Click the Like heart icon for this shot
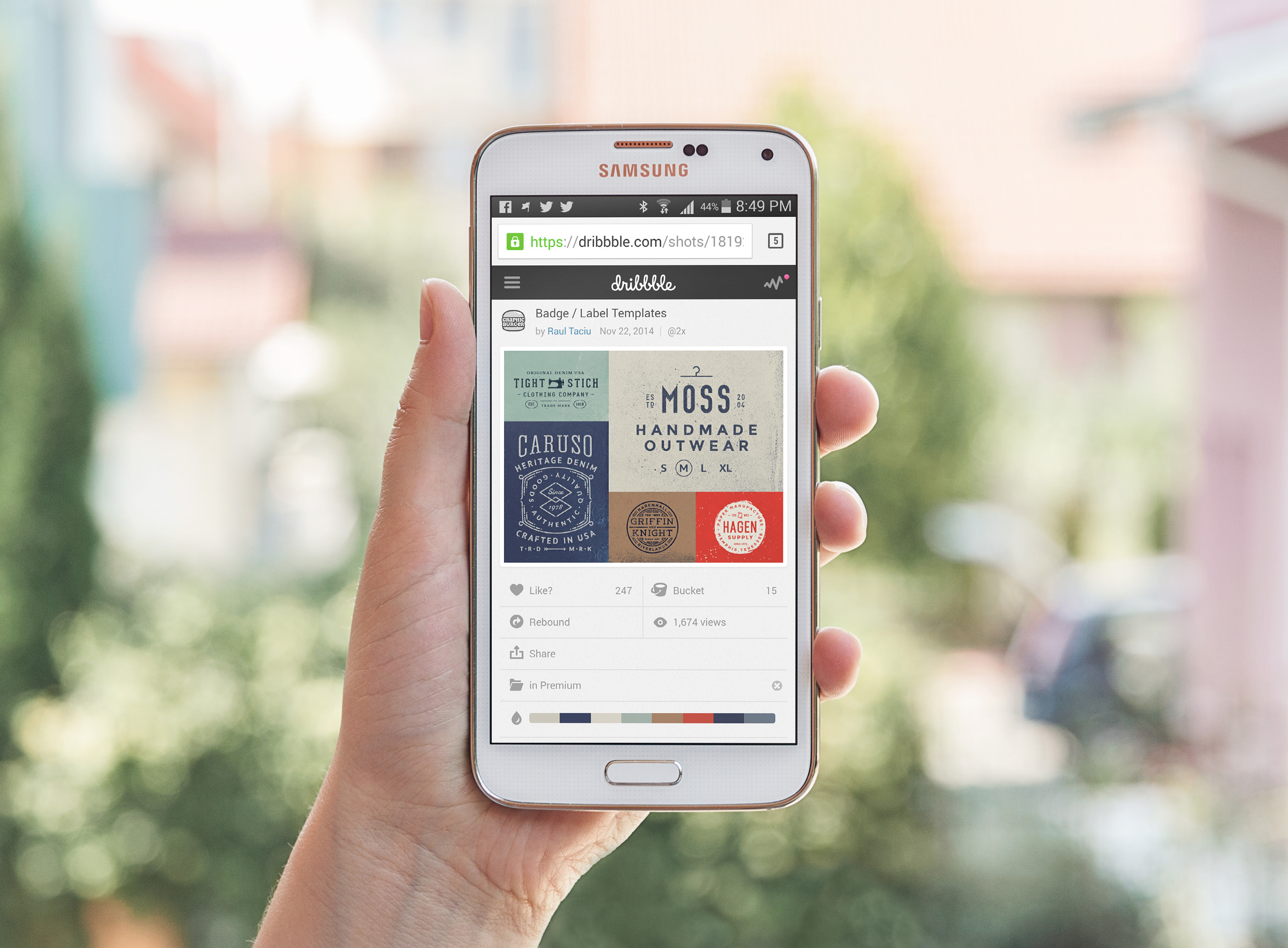The image size is (1288, 948). click(x=516, y=591)
